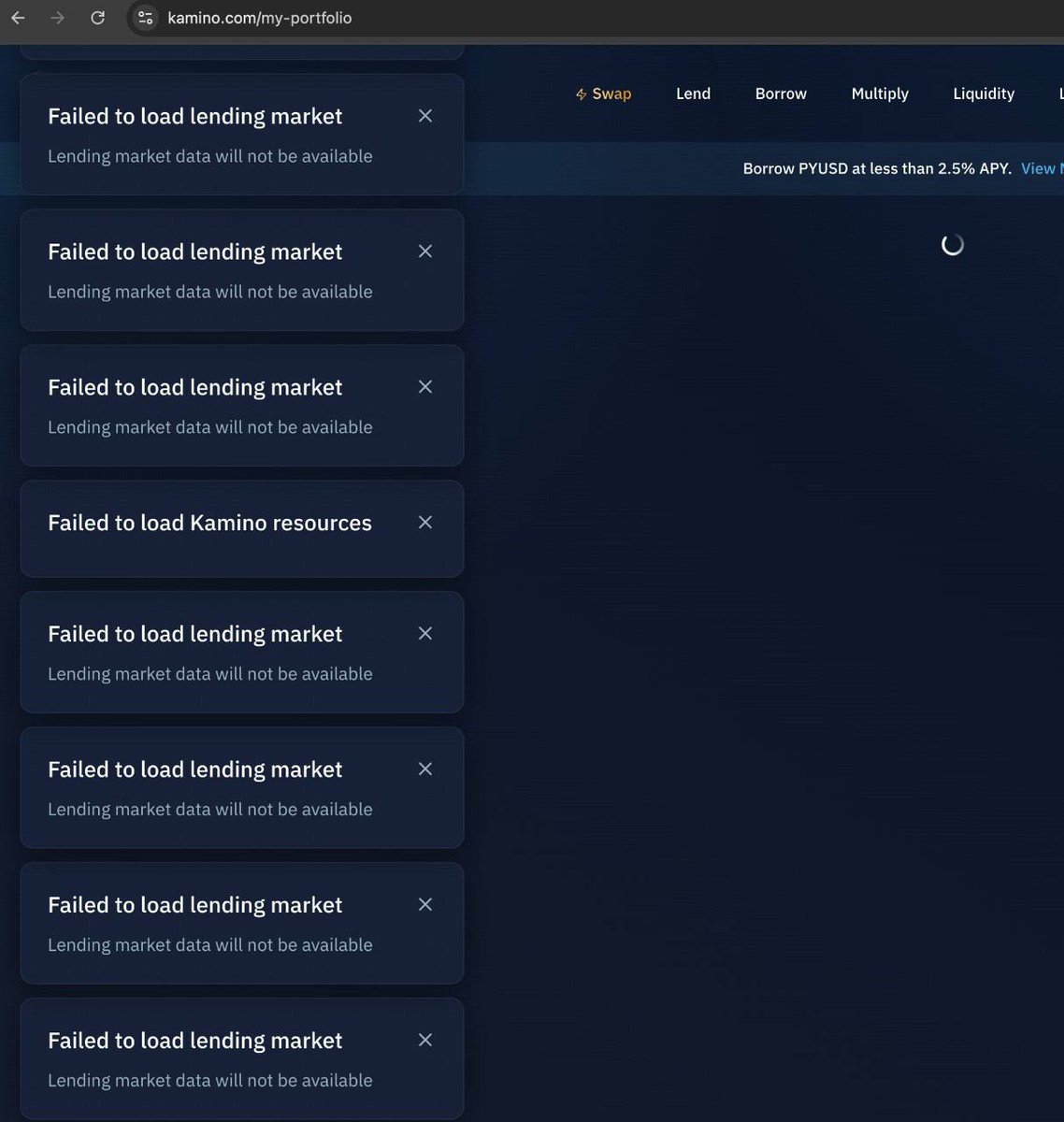Go to the Lend tab
Screen dimensions: 1064x1122
pyautogui.click(x=693, y=93)
